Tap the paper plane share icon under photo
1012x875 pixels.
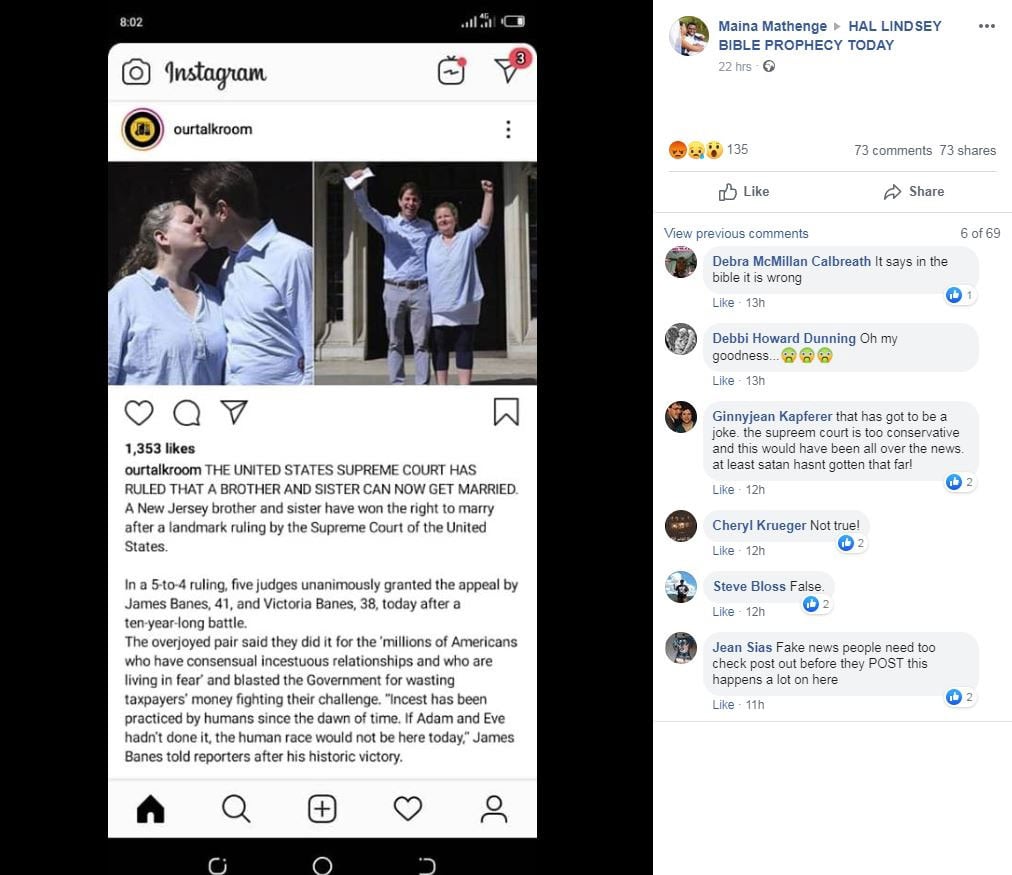click(x=233, y=412)
